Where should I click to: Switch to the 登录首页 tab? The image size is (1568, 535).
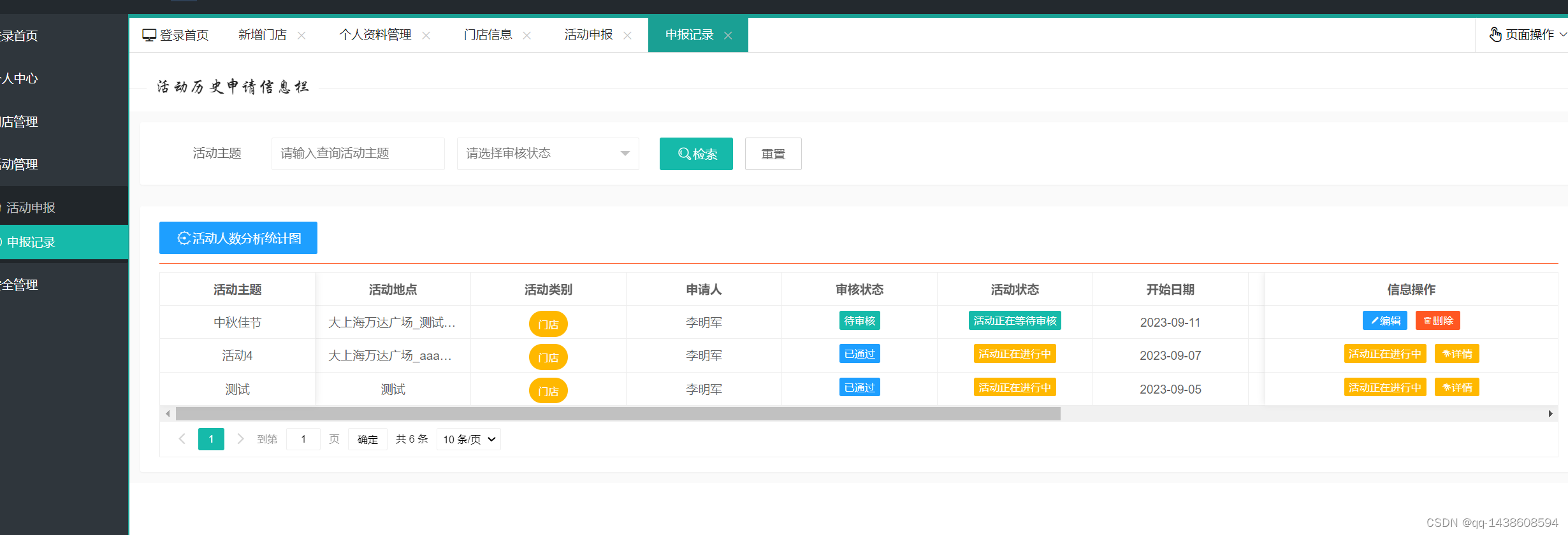coord(176,35)
